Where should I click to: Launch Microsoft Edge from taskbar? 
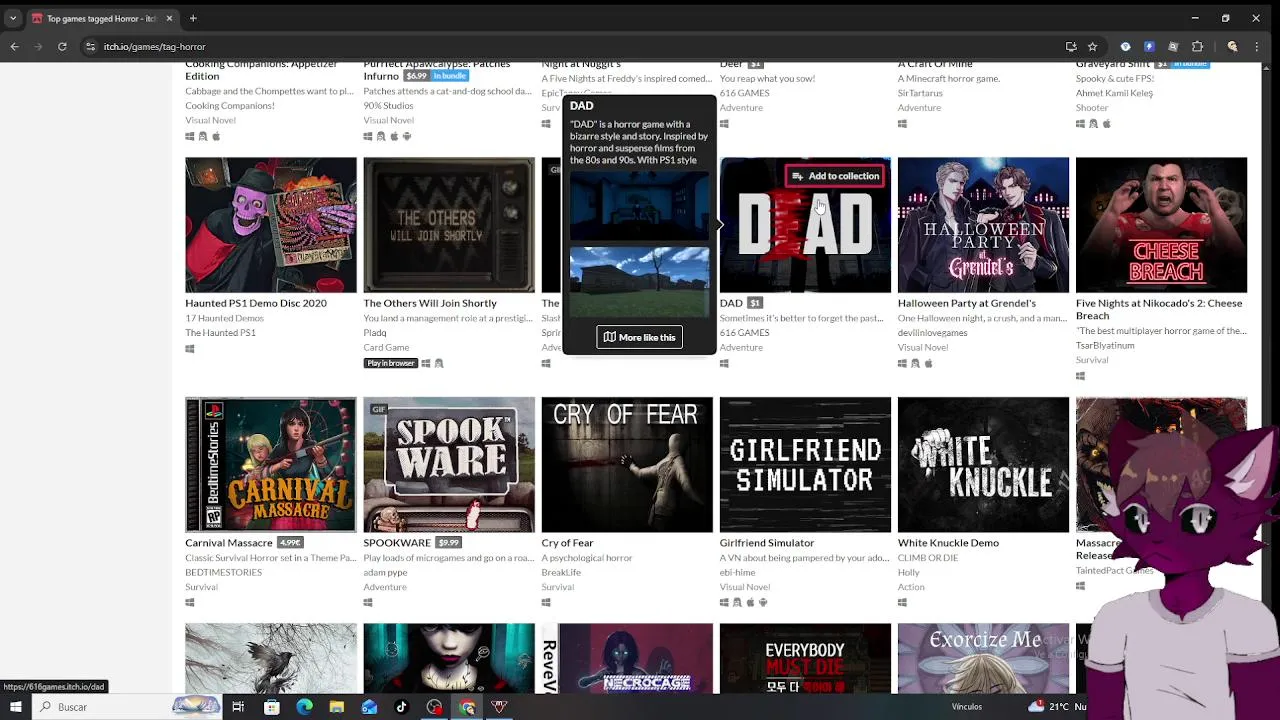[x=304, y=707]
